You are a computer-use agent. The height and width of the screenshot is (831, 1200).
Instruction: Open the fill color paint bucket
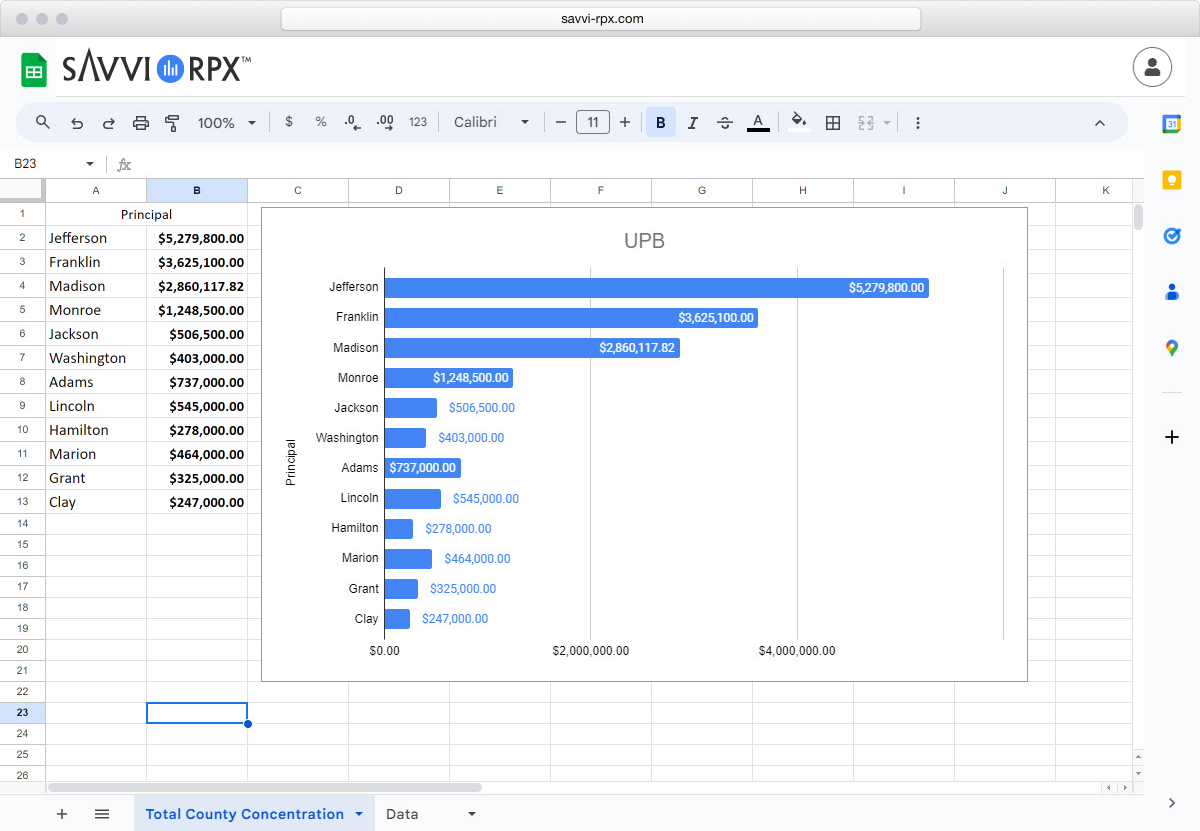pos(798,122)
